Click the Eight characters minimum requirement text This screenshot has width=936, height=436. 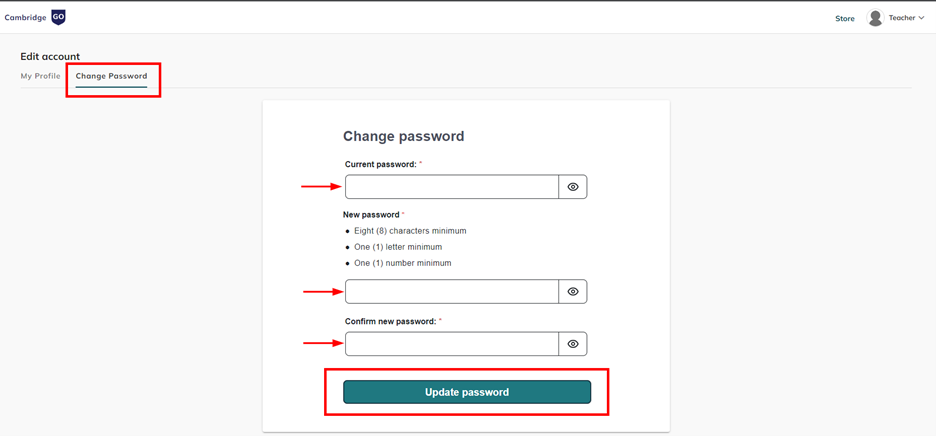[410, 231]
